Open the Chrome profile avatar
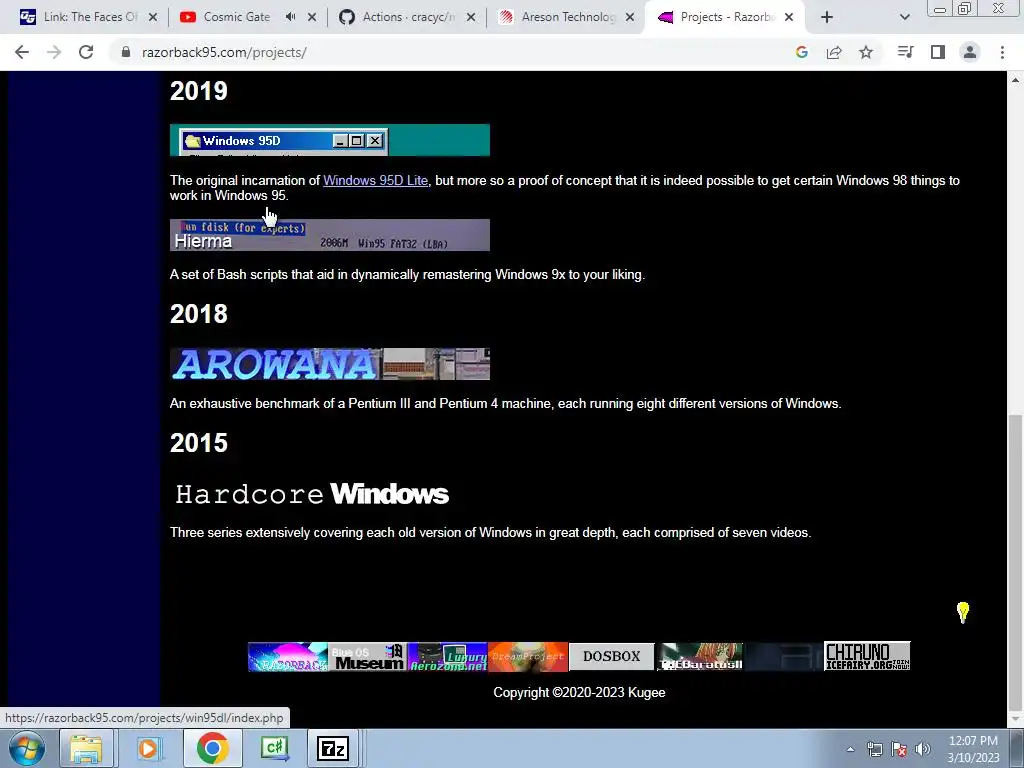This screenshot has height=768, width=1024. [970, 52]
